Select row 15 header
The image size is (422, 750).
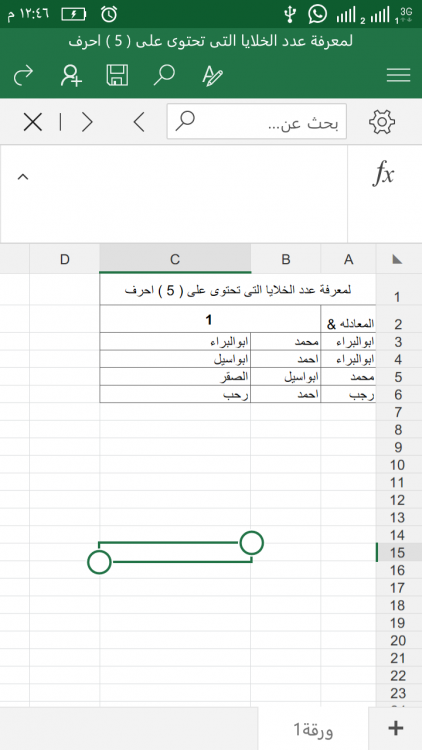[398, 552]
